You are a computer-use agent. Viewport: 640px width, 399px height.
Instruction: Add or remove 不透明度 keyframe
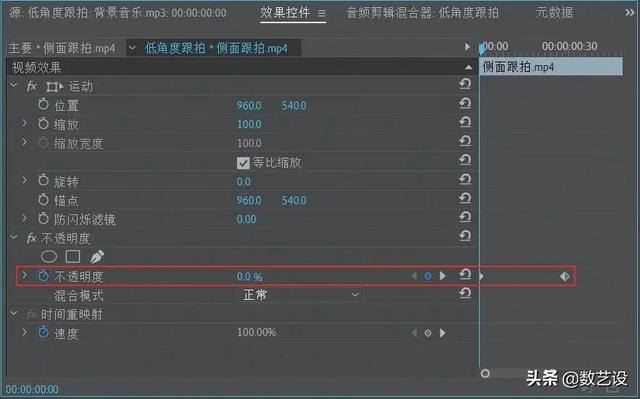click(428, 276)
